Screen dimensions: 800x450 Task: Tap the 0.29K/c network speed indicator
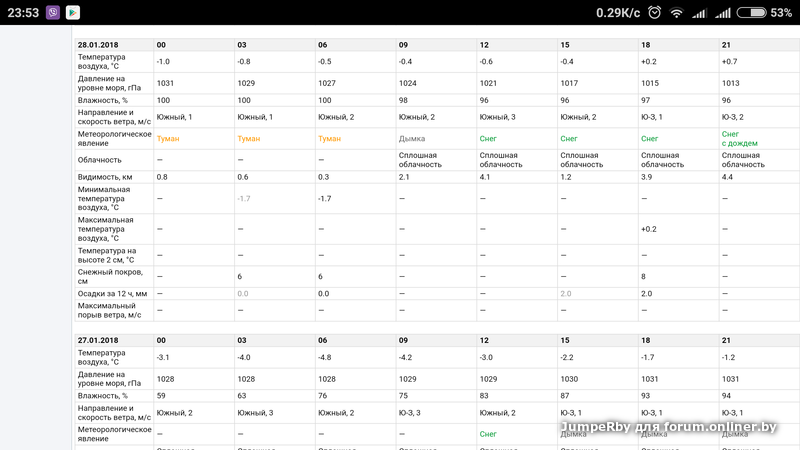(618, 13)
